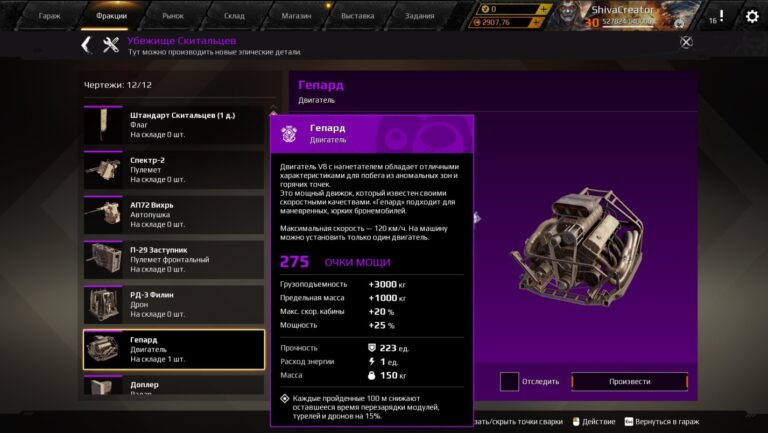Click the crossed-circle icon under player profile

(x=686, y=42)
